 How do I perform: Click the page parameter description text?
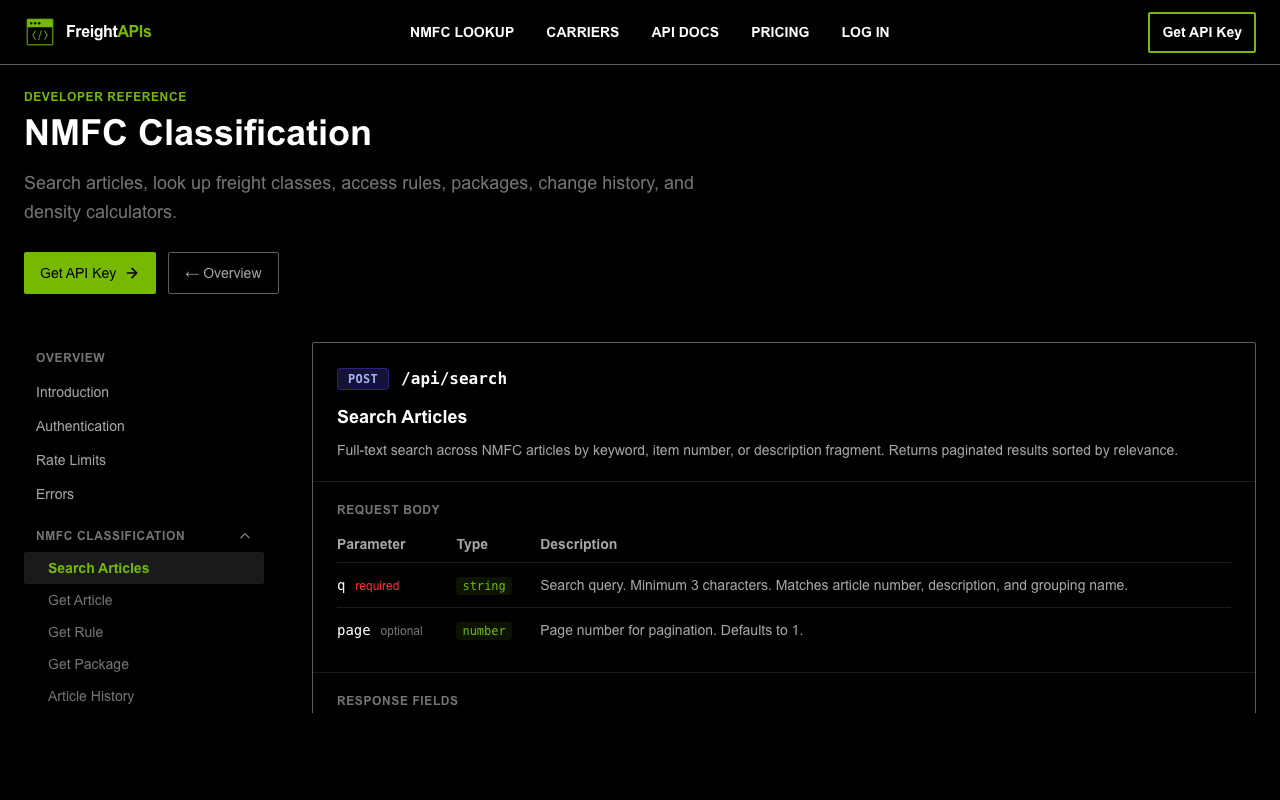pyautogui.click(x=671, y=630)
